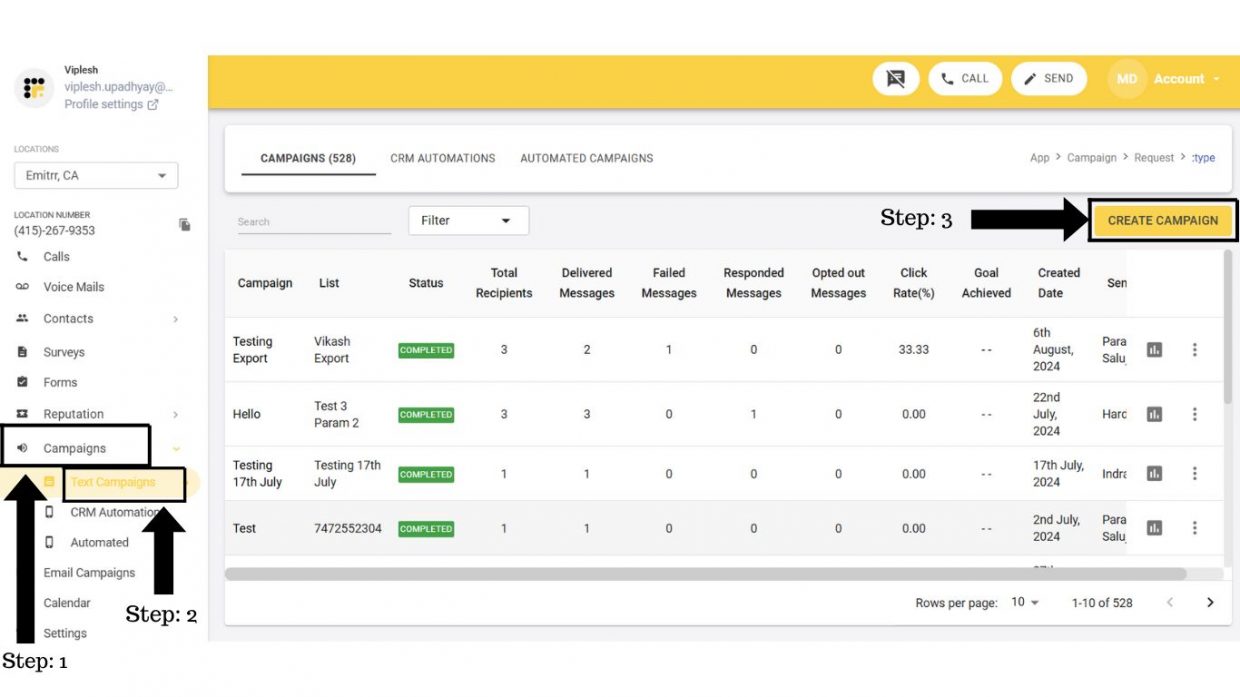The image size is (1240, 697).
Task: Open analytics icon for Testing Export campaign
Action: (1154, 350)
